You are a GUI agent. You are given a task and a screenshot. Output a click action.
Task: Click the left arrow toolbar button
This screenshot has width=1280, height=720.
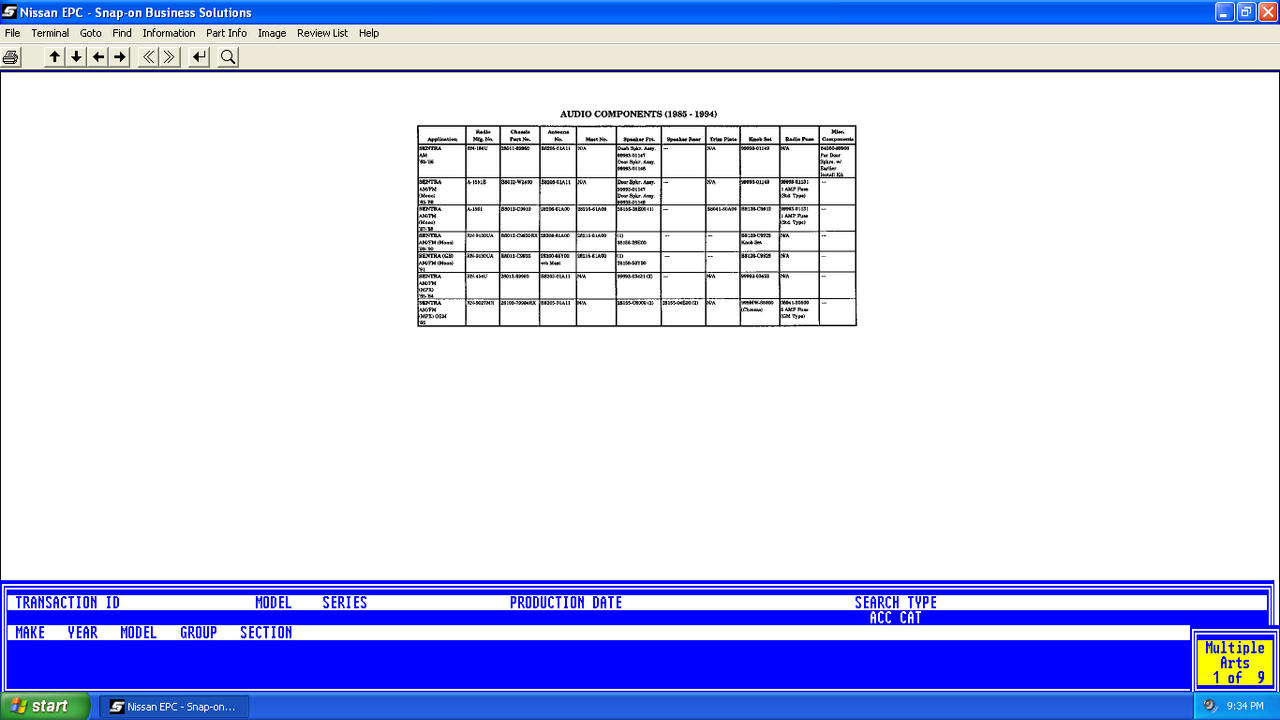click(98, 57)
